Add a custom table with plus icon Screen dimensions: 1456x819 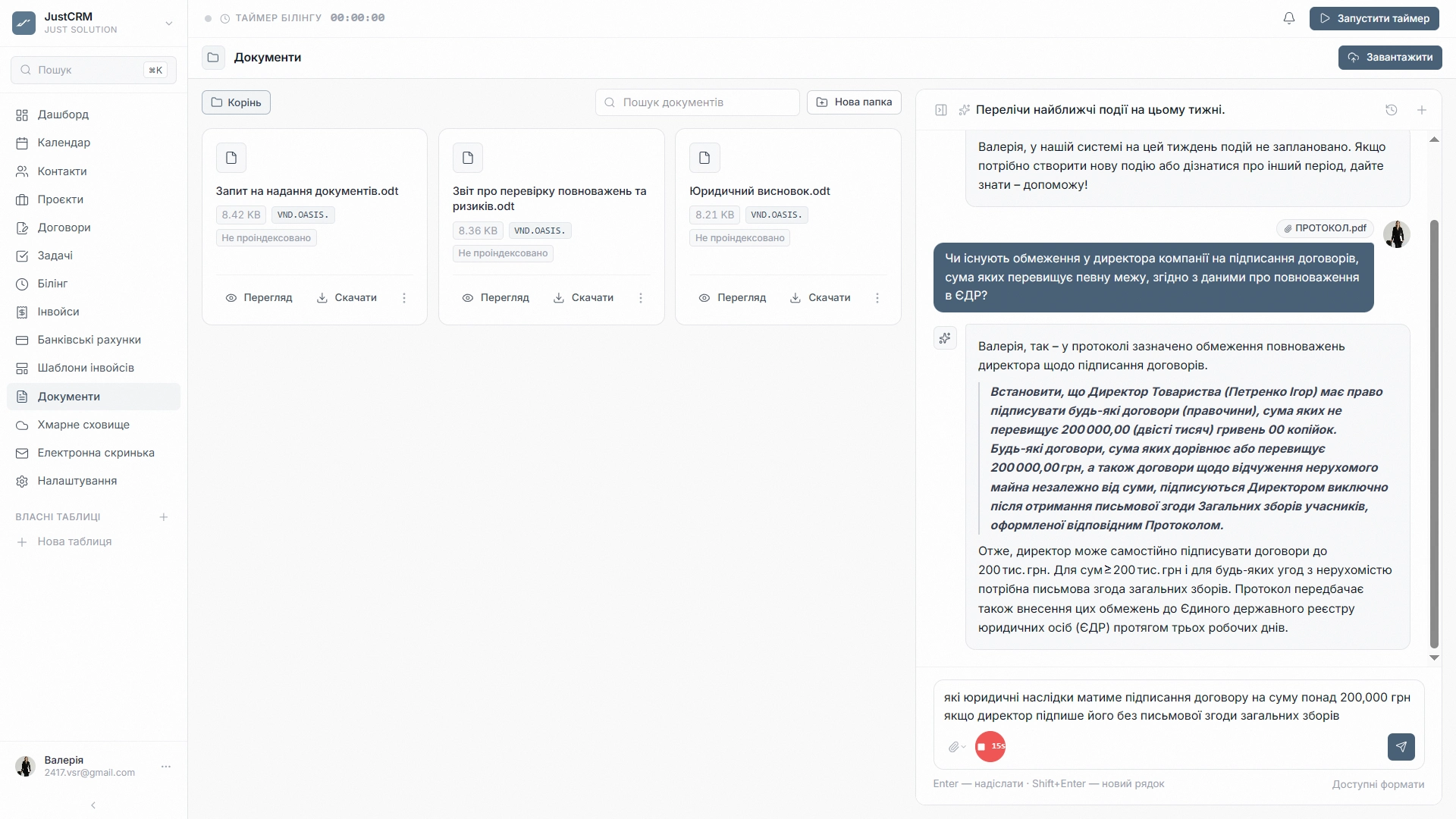pos(163,517)
